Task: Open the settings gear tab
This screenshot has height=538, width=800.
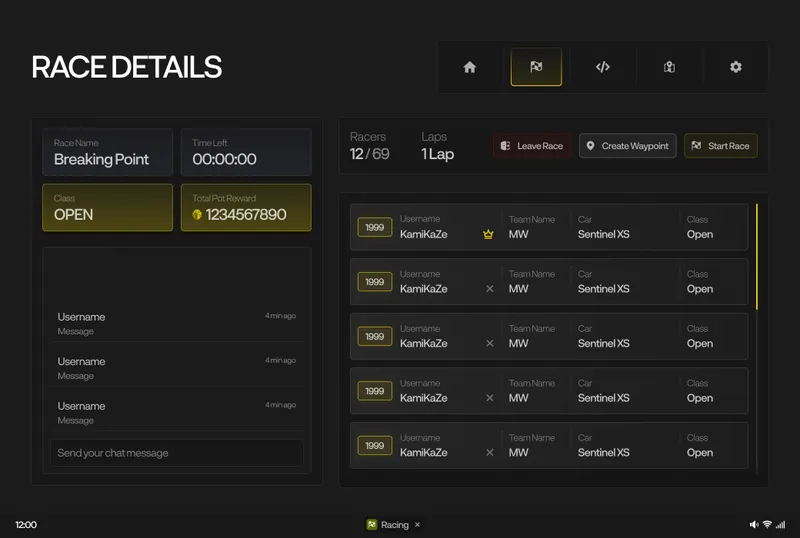Action: coord(736,67)
